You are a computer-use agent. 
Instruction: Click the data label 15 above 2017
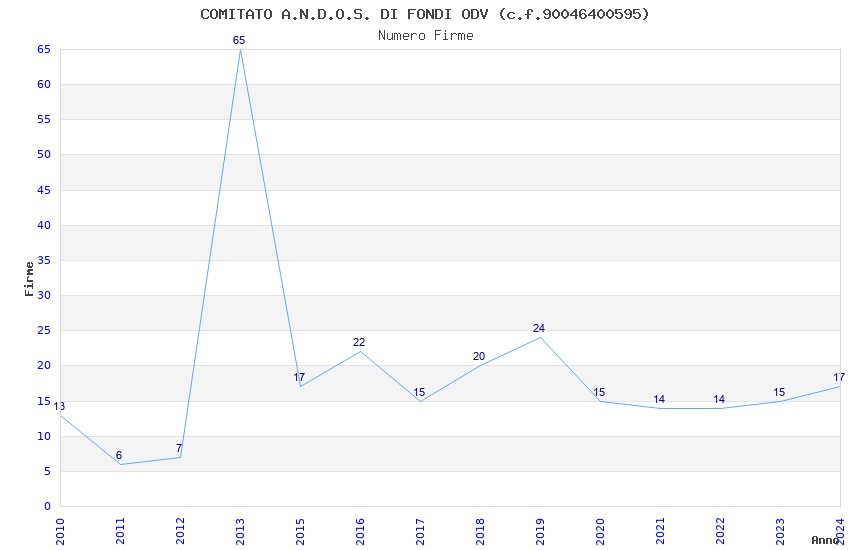click(x=419, y=392)
